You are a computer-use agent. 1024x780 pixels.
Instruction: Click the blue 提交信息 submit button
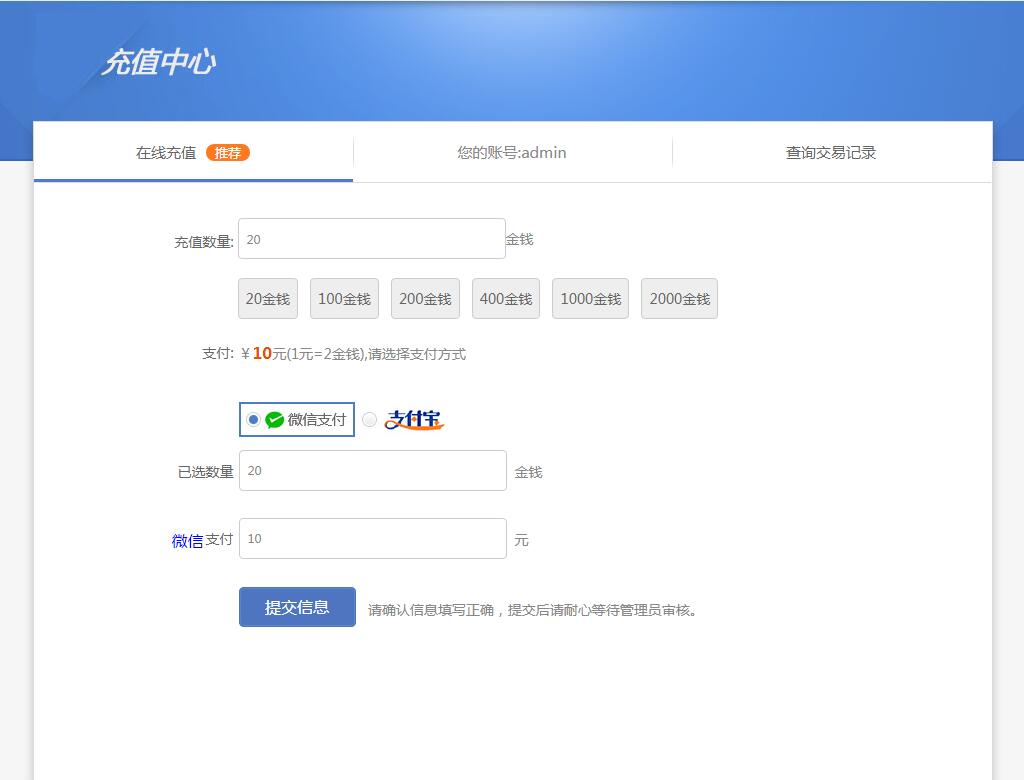click(296, 607)
